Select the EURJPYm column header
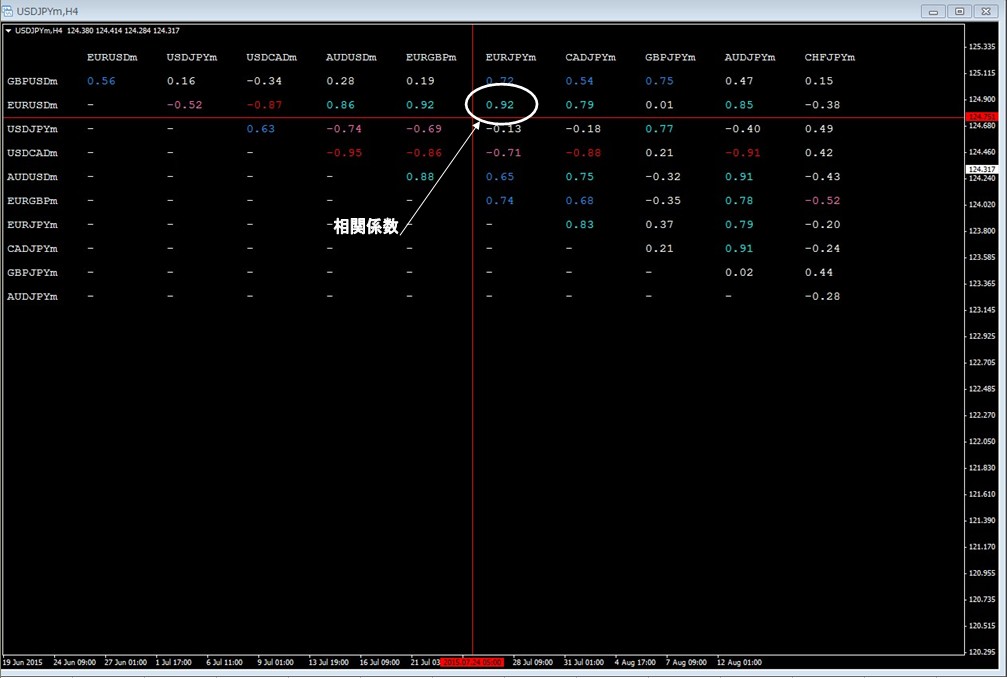1007x678 pixels. tap(511, 57)
